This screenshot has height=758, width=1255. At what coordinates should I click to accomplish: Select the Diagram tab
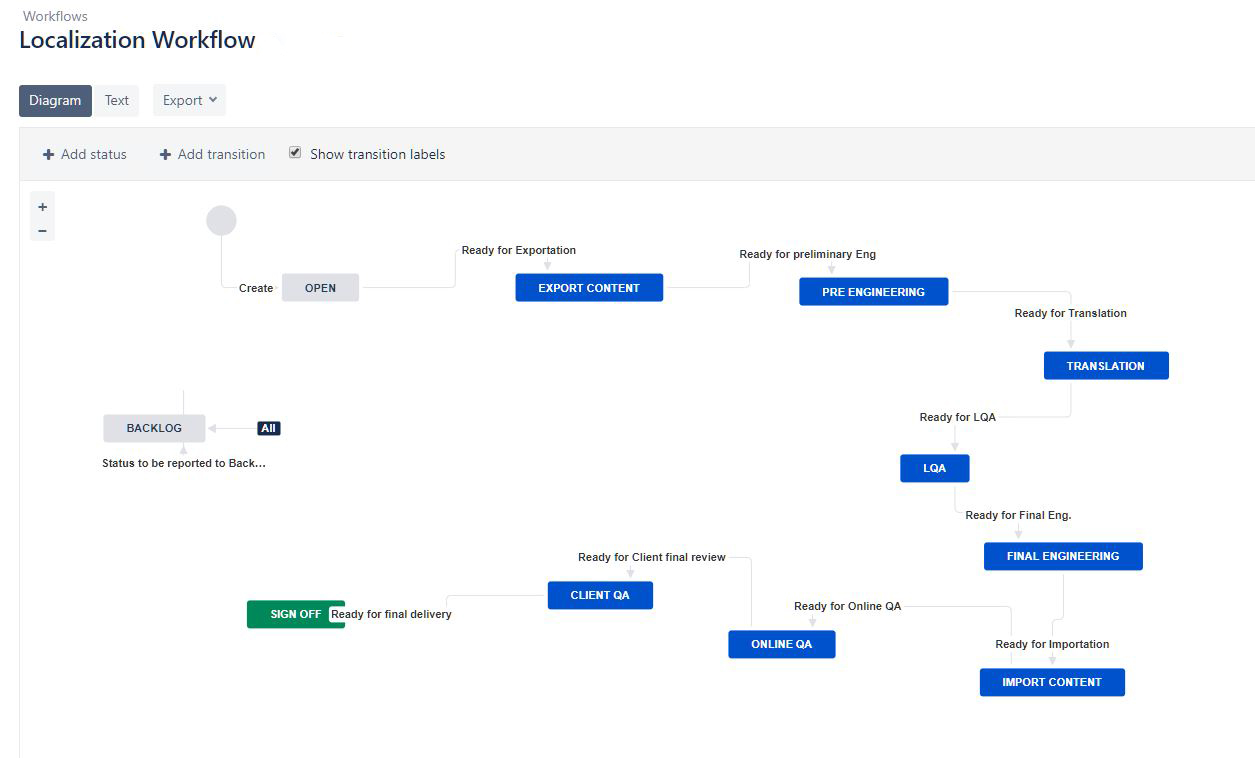[54, 100]
